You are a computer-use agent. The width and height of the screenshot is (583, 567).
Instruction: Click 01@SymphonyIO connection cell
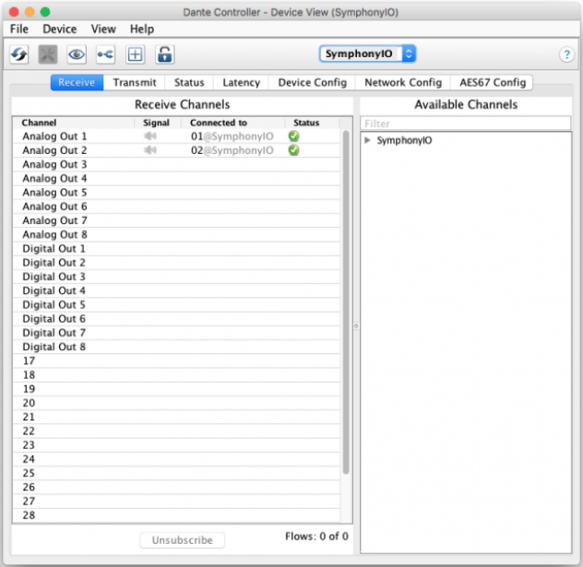click(x=232, y=136)
